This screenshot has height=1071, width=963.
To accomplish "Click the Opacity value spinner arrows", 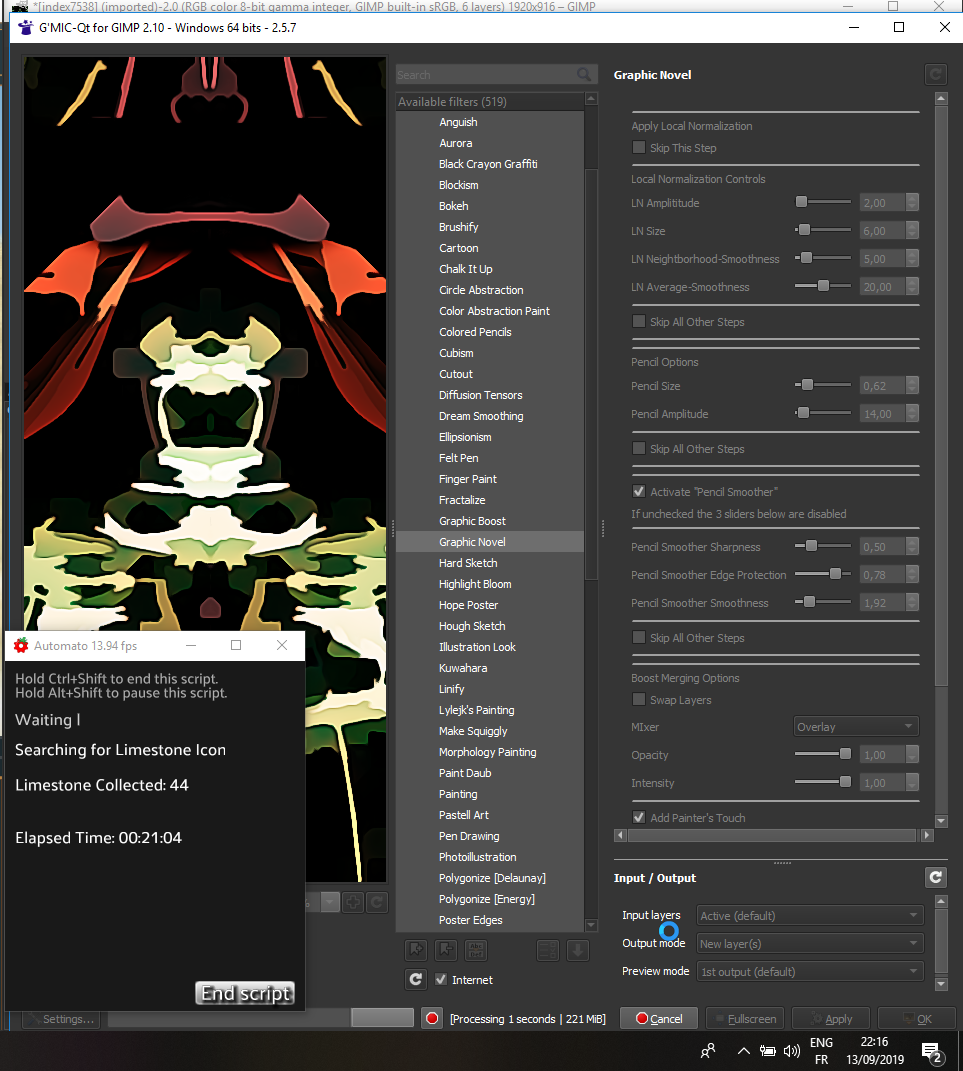I will 912,754.
